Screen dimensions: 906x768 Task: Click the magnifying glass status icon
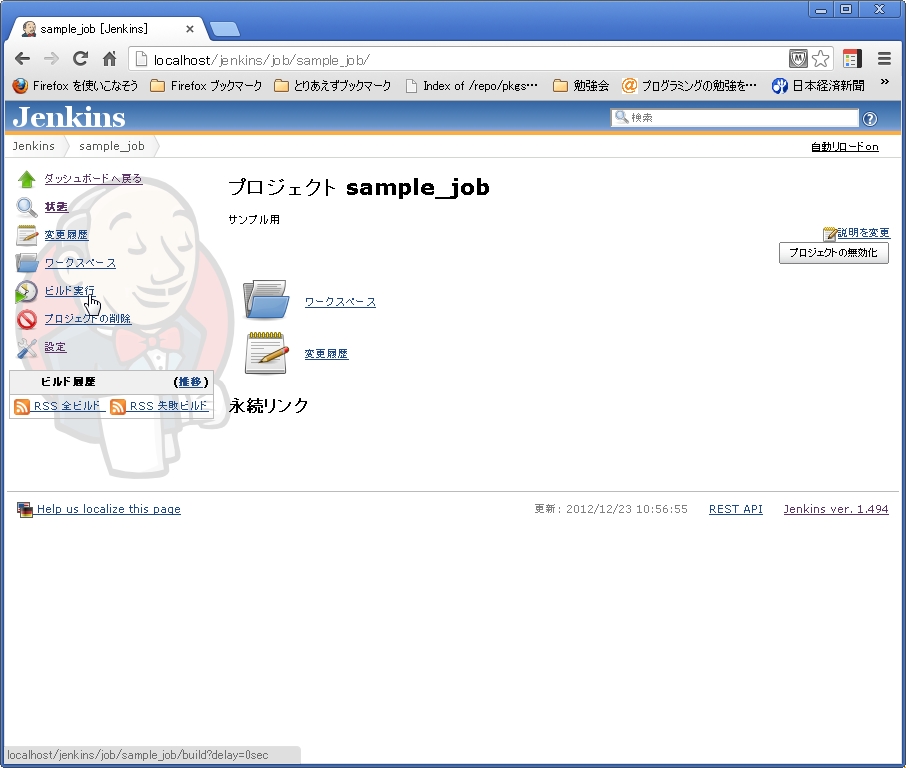click(27, 207)
